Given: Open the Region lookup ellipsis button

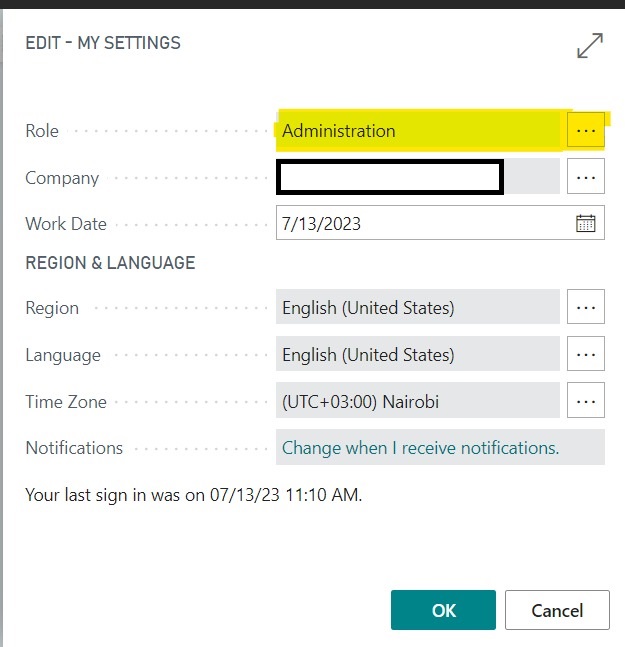Looking at the screenshot, I should pos(586,307).
